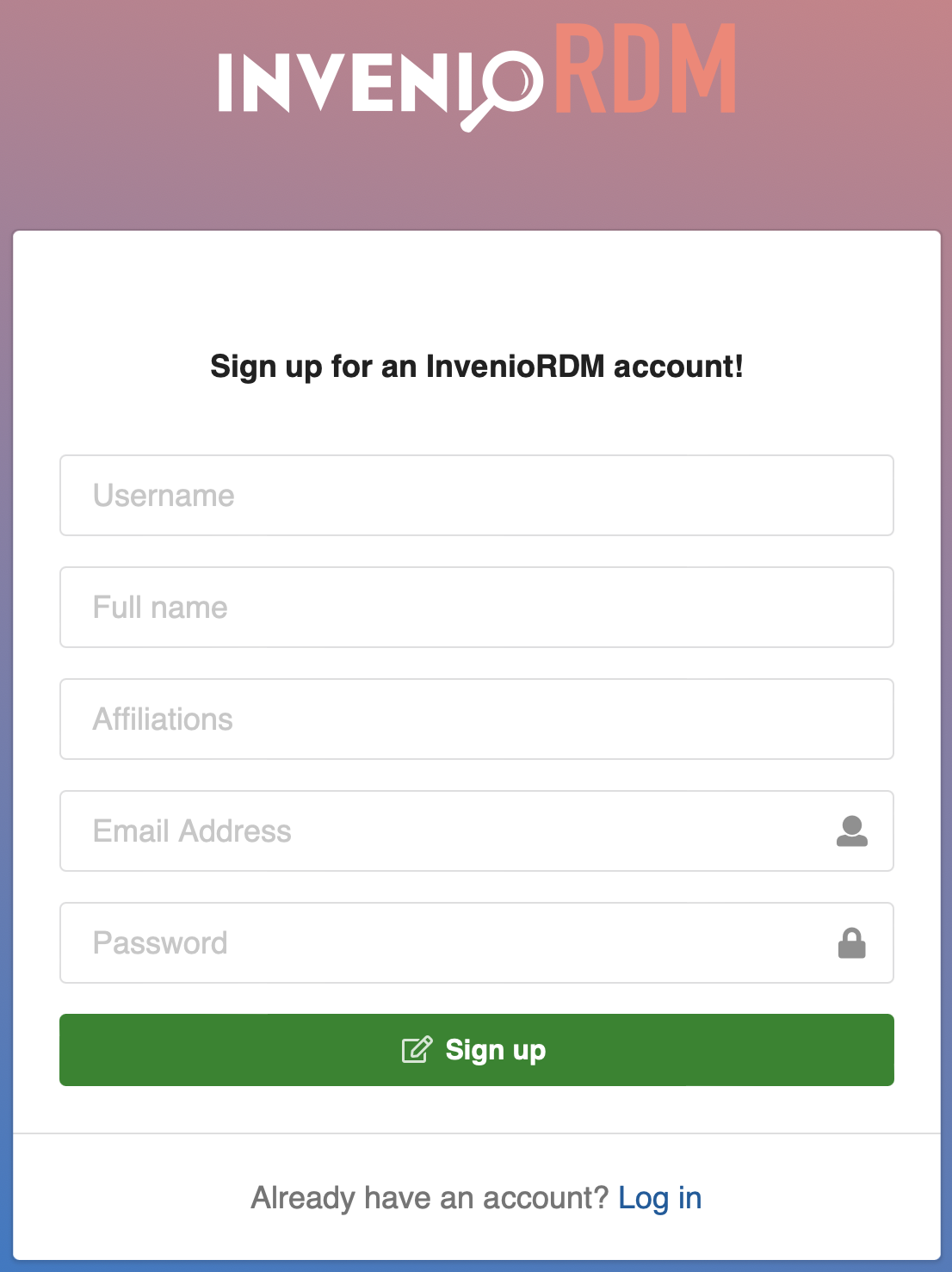This screenshot has width=952, height=1272.
Task: Click the Full name placeholder text
Action: coord(160,608)
